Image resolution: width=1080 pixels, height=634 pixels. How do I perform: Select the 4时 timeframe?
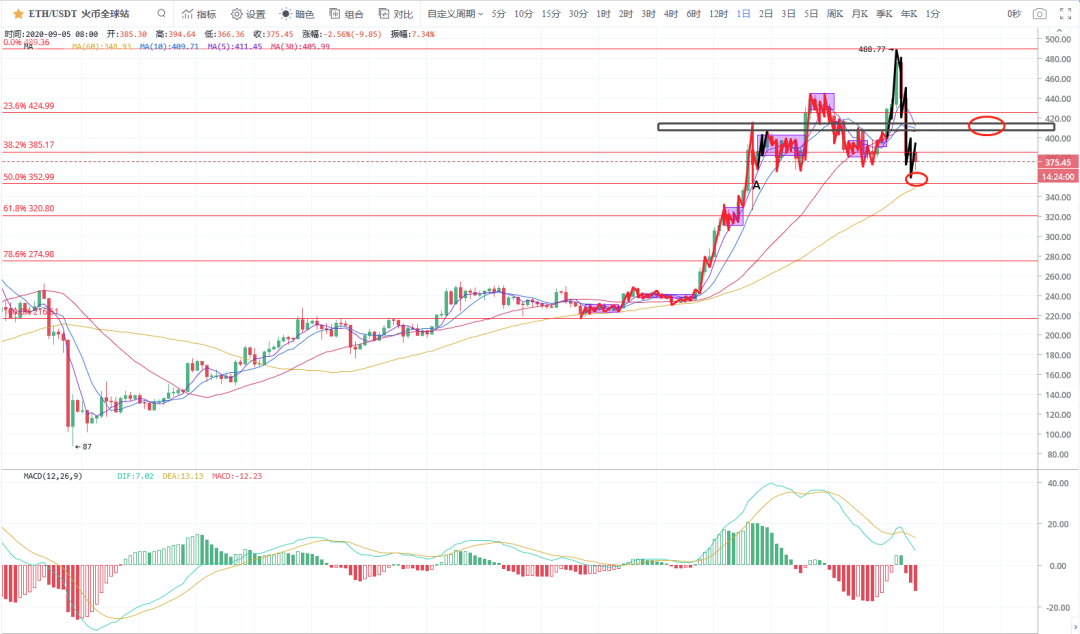[671, 14]
